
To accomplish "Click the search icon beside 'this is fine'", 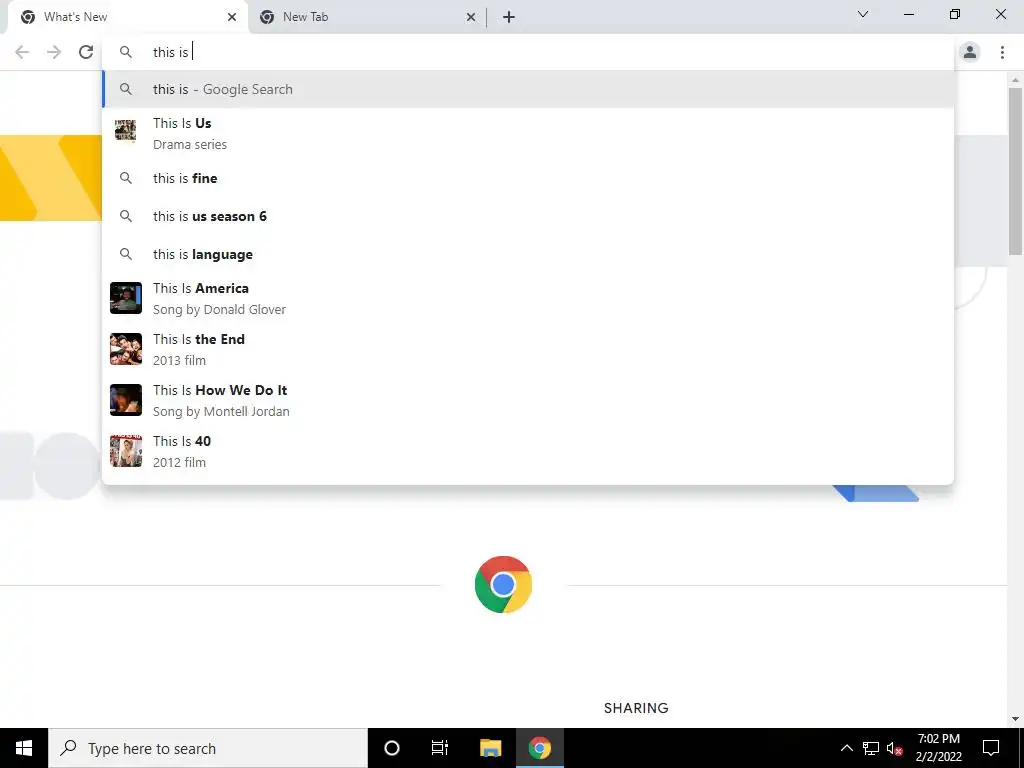I will pyautogui.click(x=126, y=178).
